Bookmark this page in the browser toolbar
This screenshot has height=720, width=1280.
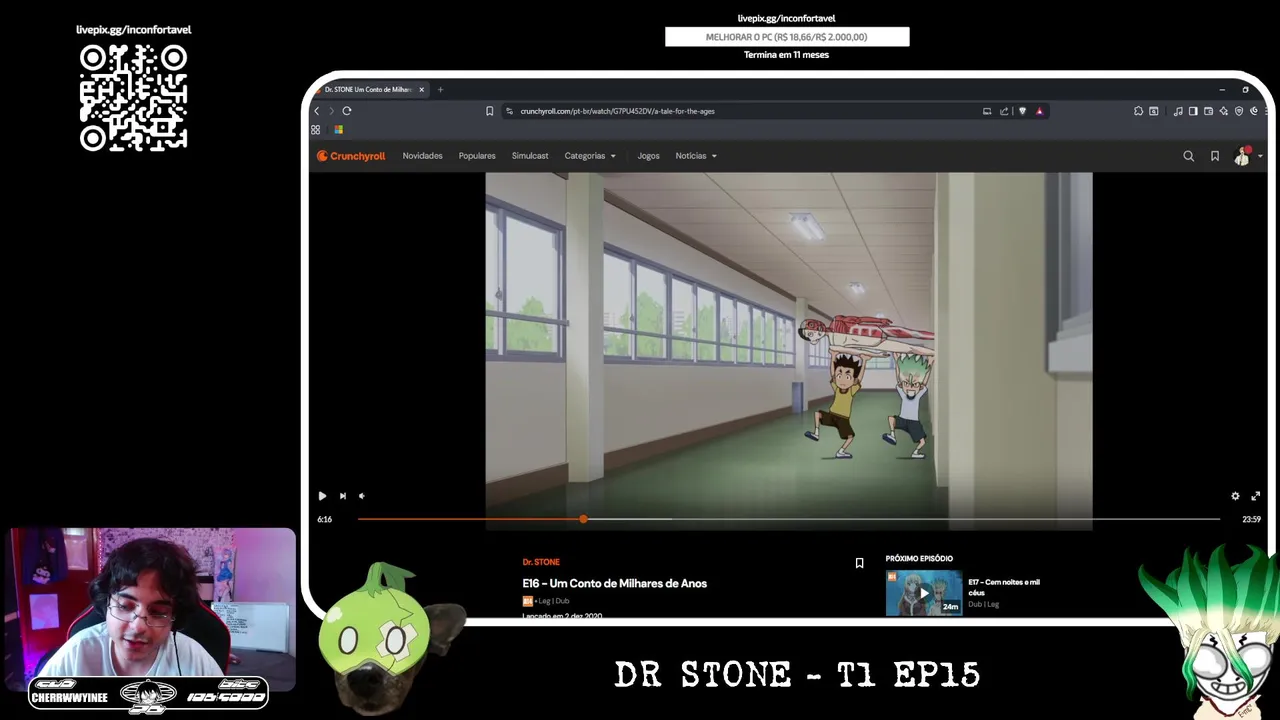489,111
